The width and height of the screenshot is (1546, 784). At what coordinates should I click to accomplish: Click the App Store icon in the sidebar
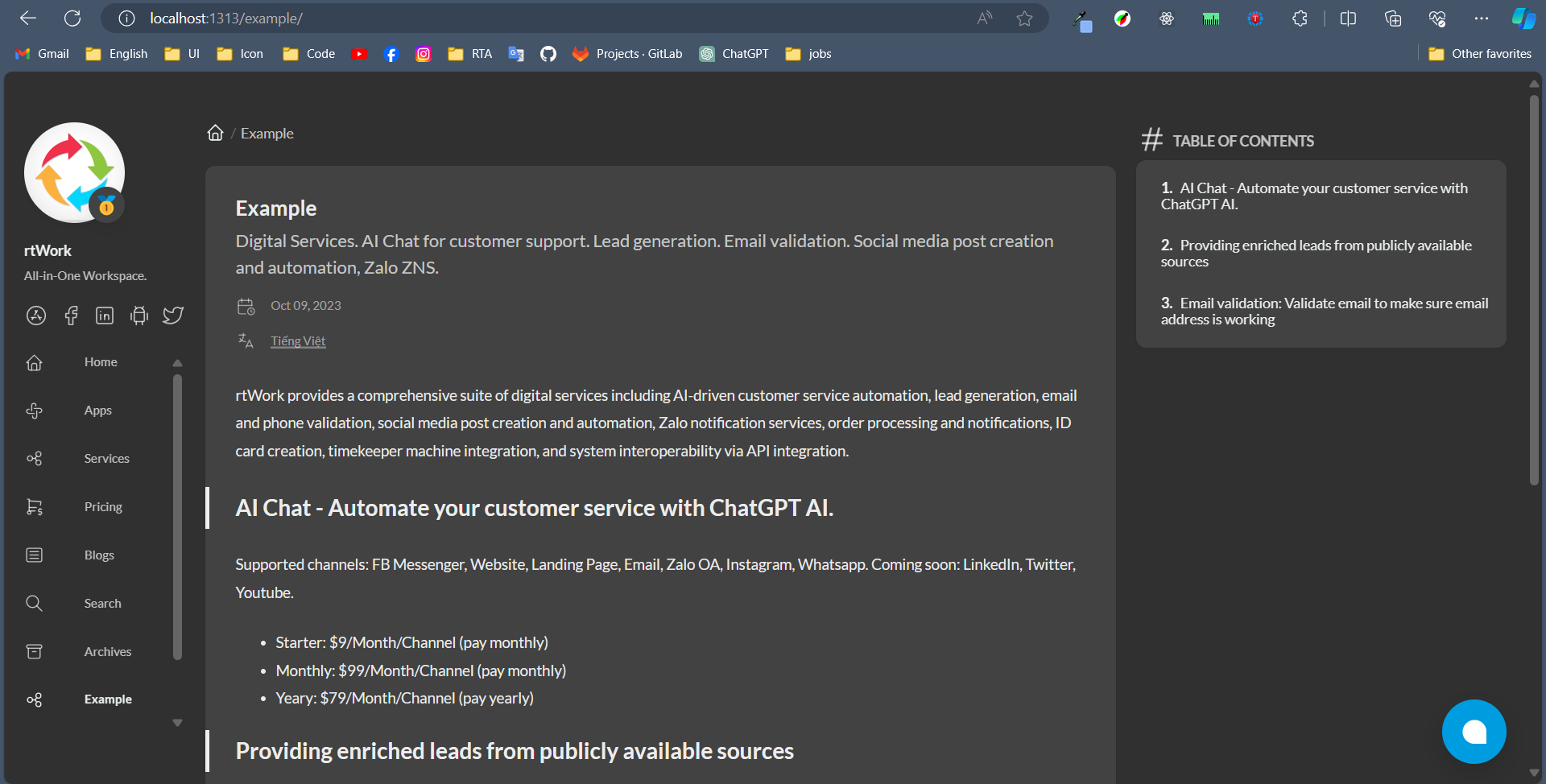36,316
